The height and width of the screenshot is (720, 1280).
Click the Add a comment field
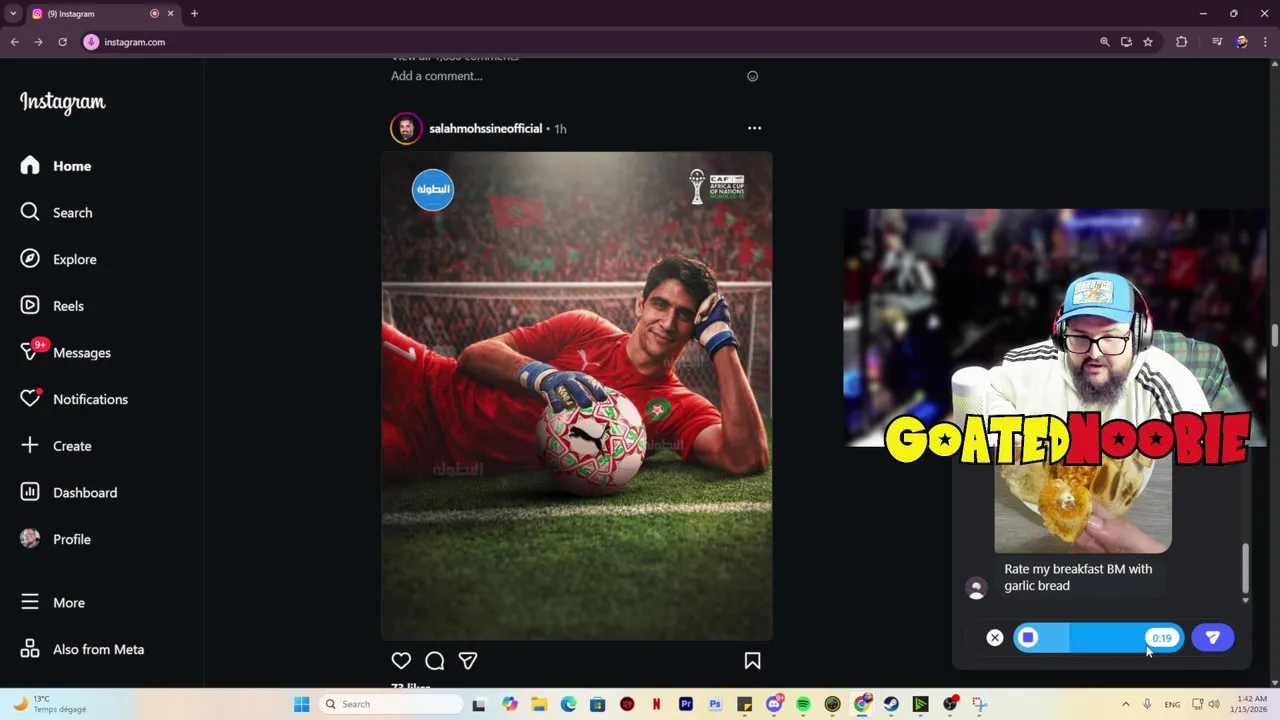(436, 76)
